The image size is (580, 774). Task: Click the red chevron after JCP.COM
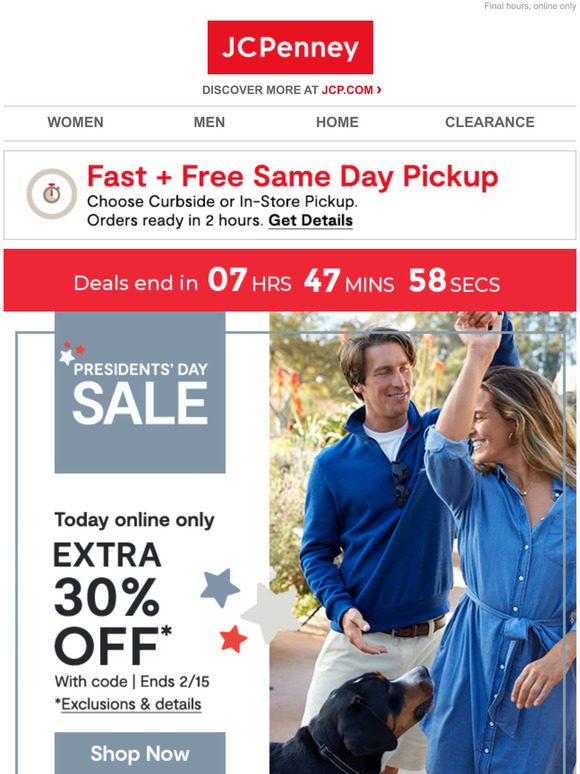click(x=379, y=89)
